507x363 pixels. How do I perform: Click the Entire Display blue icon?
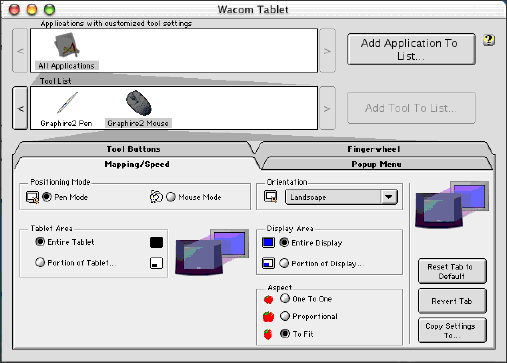coord(268,242)
